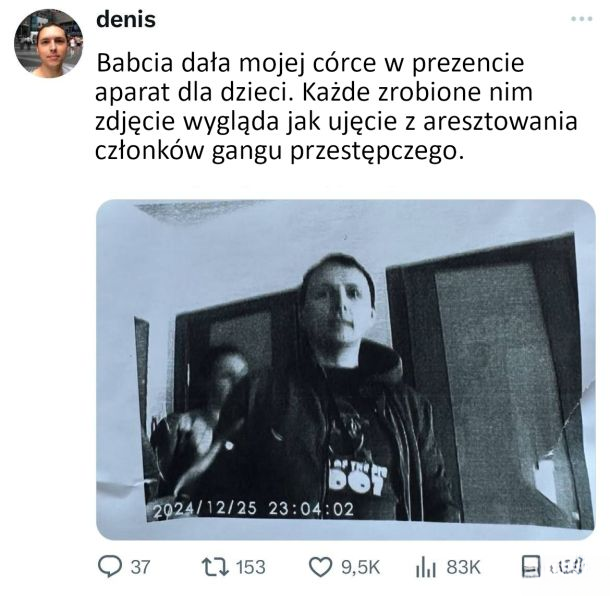
Task: Open denis profile picture avatar
Action: click(x=49, y=43)
